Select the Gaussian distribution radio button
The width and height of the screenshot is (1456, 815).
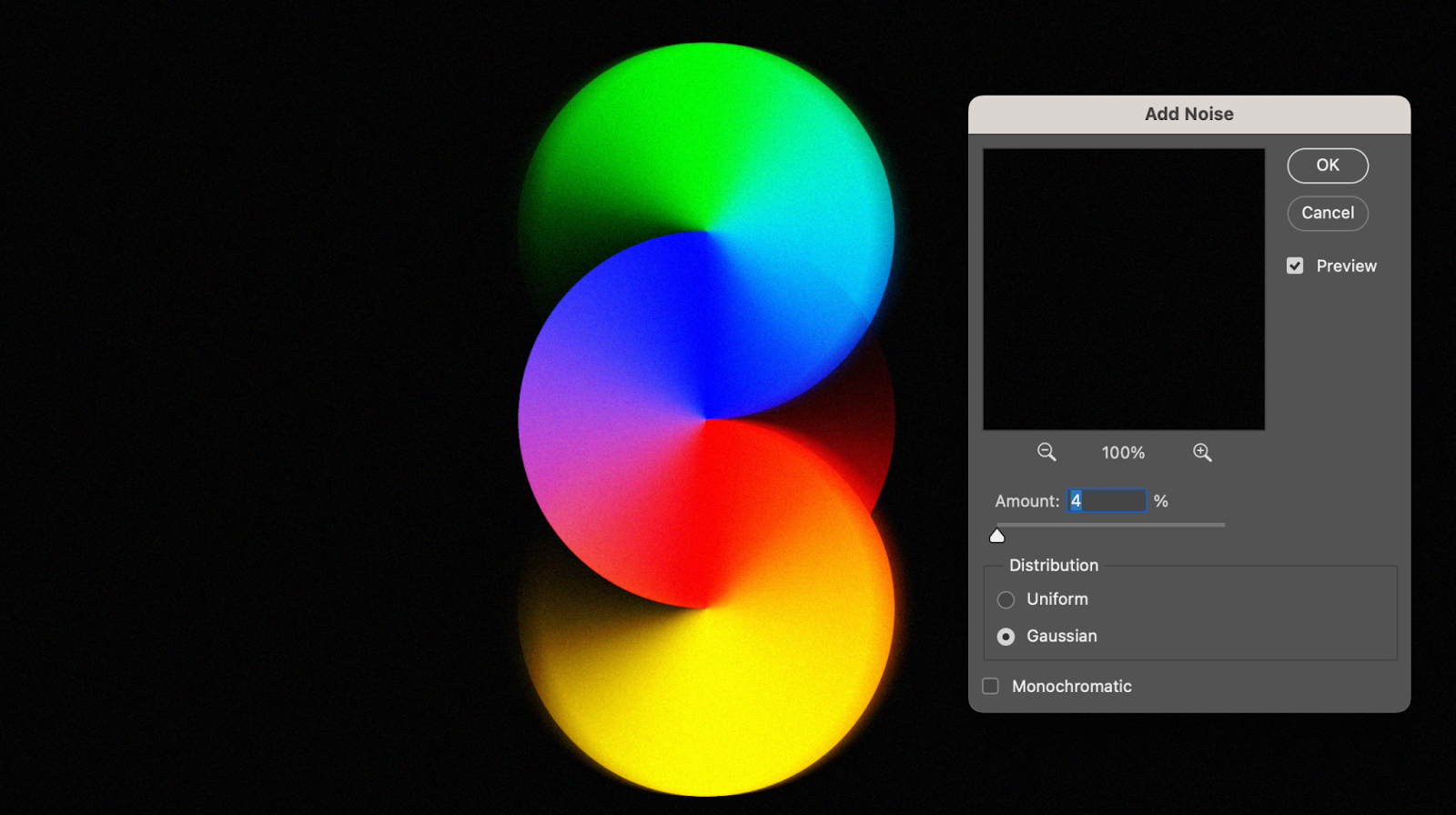[x=1006, y=637]
